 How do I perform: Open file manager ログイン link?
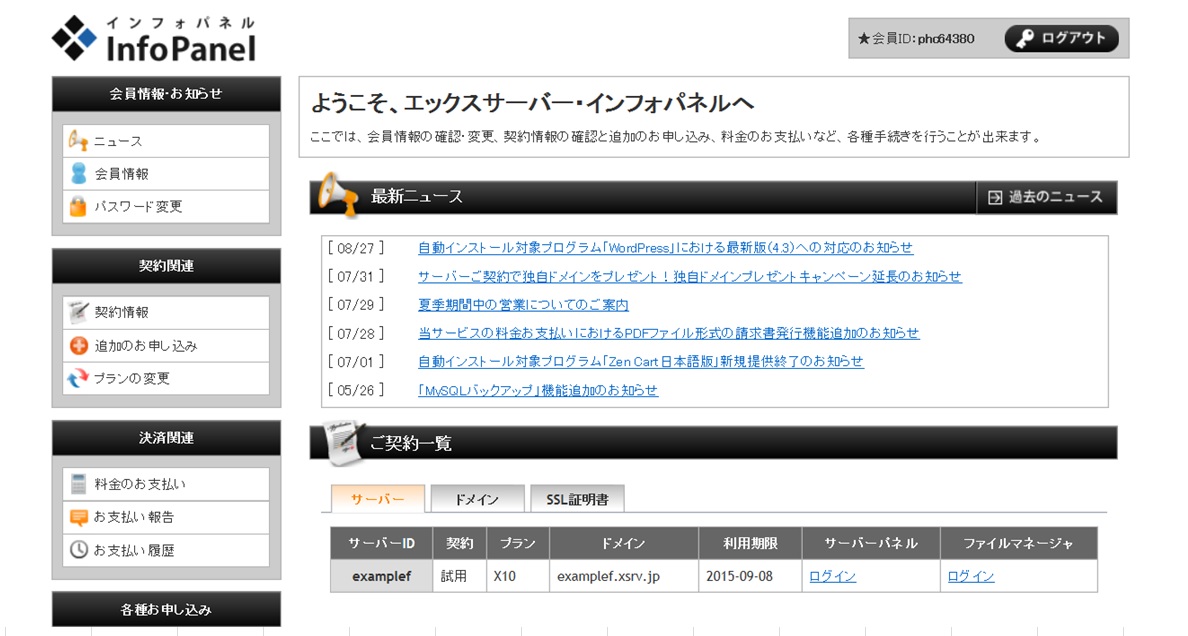pyautogui.click(x=971, y=576)
